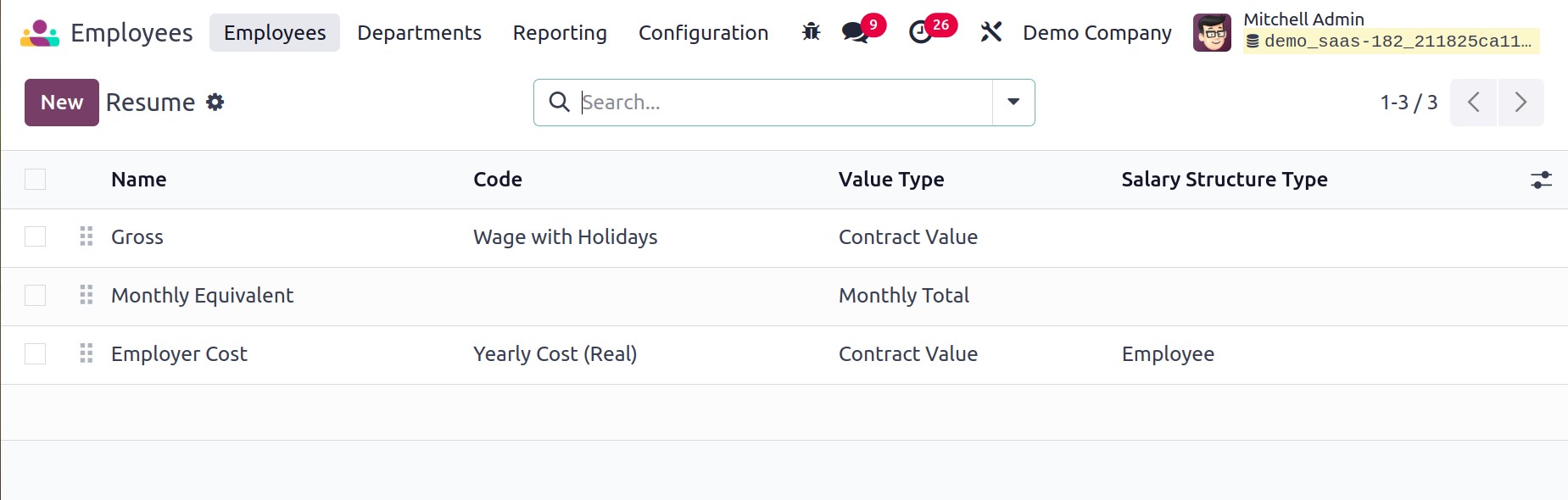Click the New button
The width and height of the screenshot is (1568, 500).
62,103
